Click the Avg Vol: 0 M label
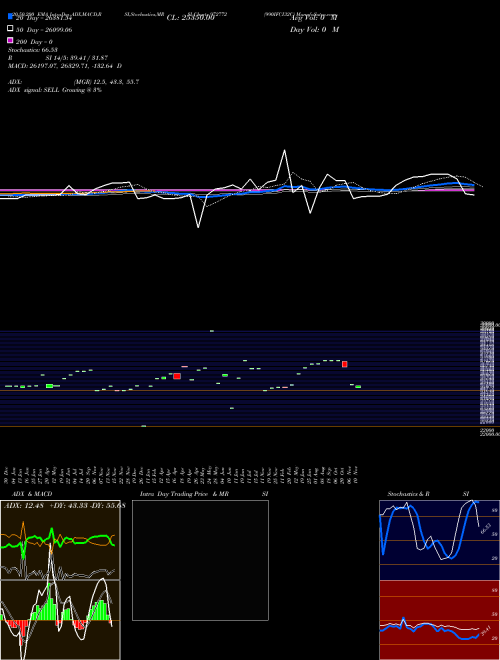500x660 pixels. (x=314, y=18)
